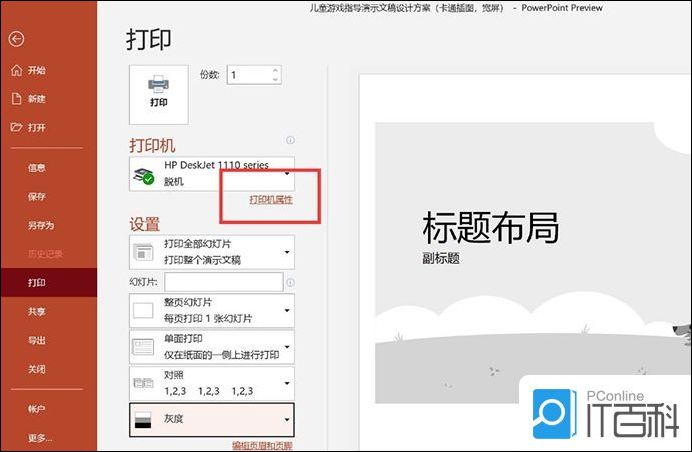This screenshot has width=692, height=452.
Task: Click the large 打印 printer button
Action: [158, 94]
